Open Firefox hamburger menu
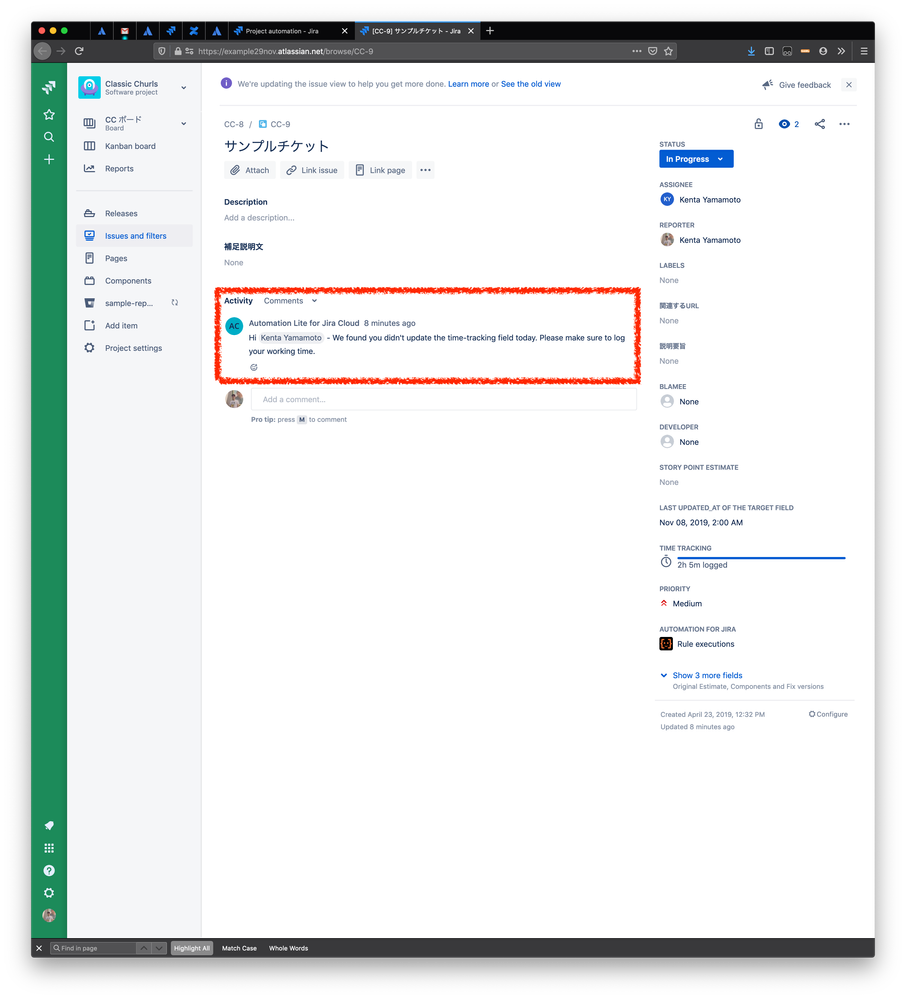Viewport: 906px width, 999px height. point(864,51)
